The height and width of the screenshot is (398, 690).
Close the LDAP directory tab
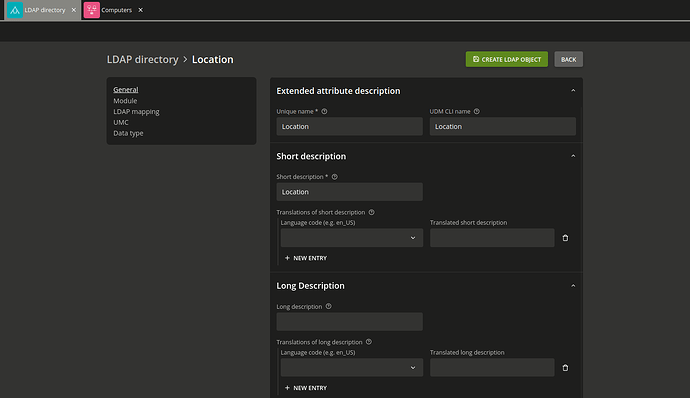pos(74,10)
